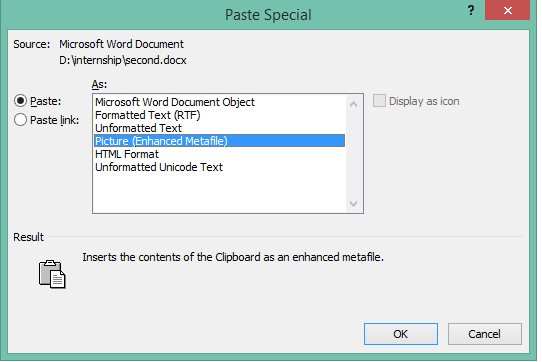Click the Paste Special title bar
The height and width of the screenshot is (362, 542).
coord(268,15)
